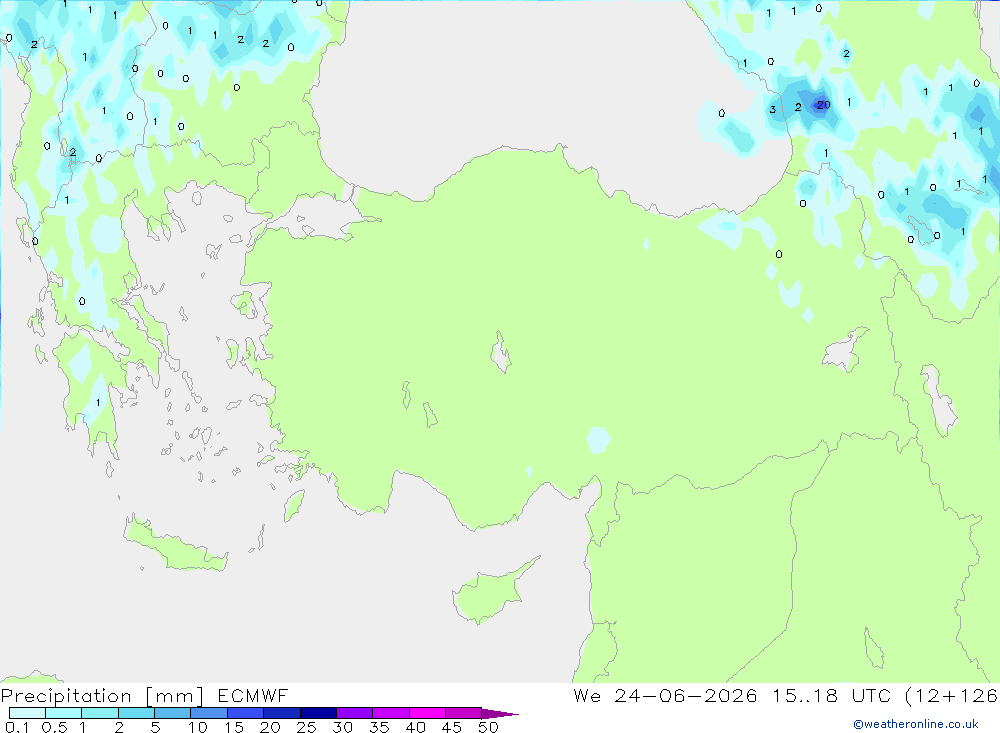Screen dimensions: 1000x733
Task: Click the over-50 arrow tip of the legend
Action: tap(501, 714)
